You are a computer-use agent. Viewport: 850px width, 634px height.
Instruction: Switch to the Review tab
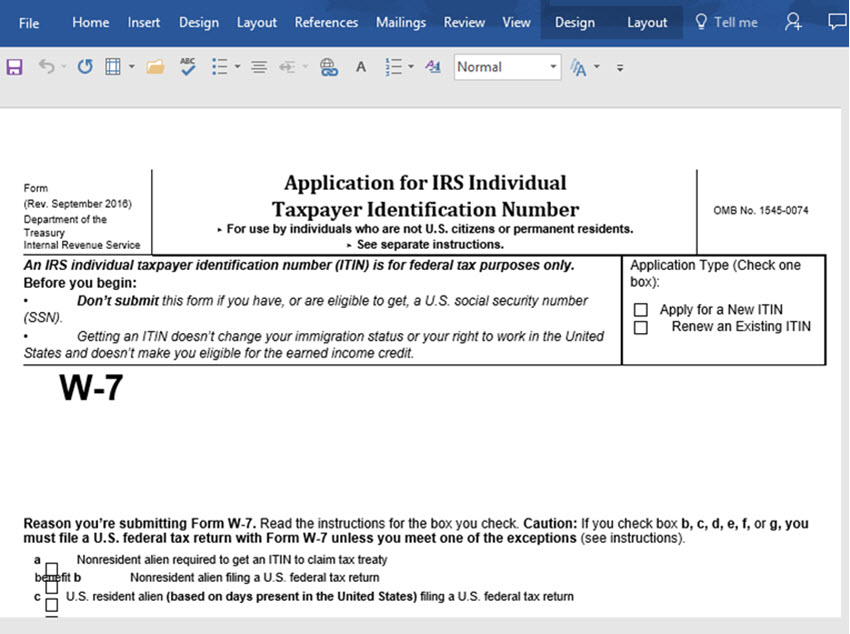point(464,22)
